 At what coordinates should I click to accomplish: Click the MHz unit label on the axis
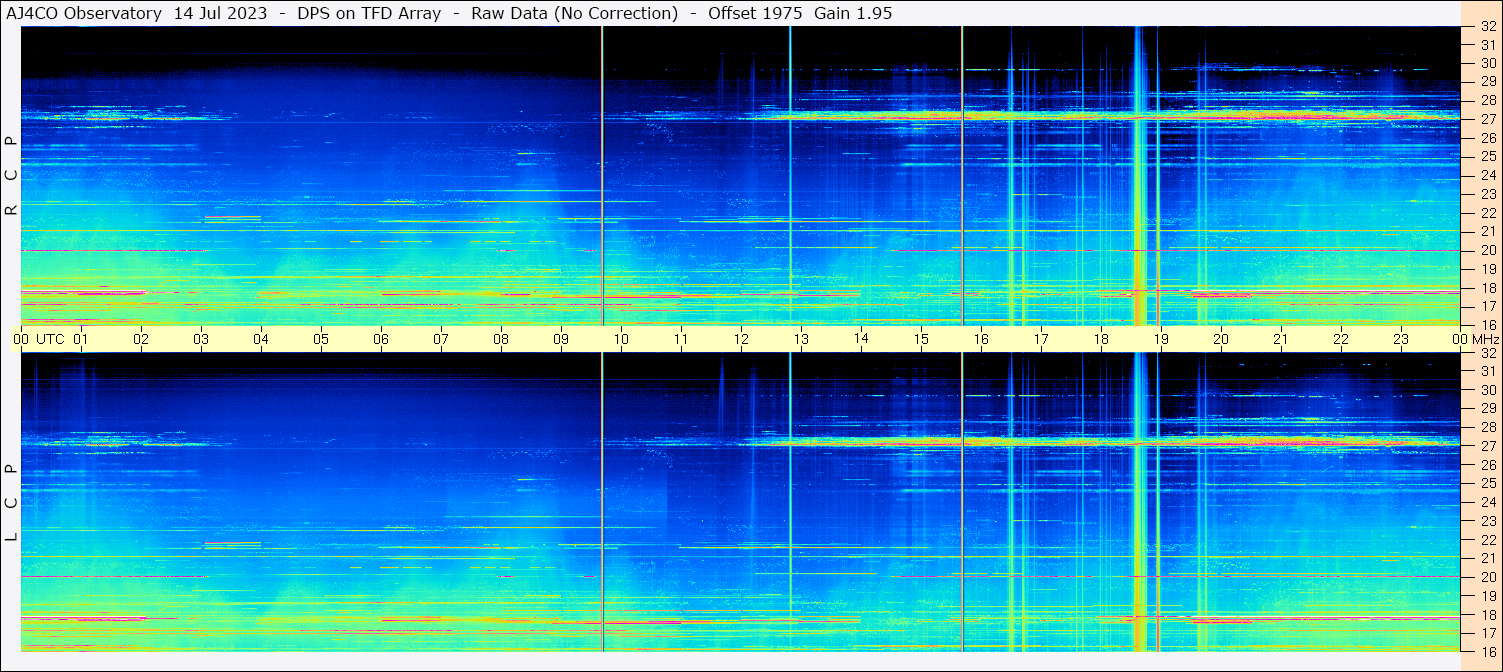[1485, 339]
